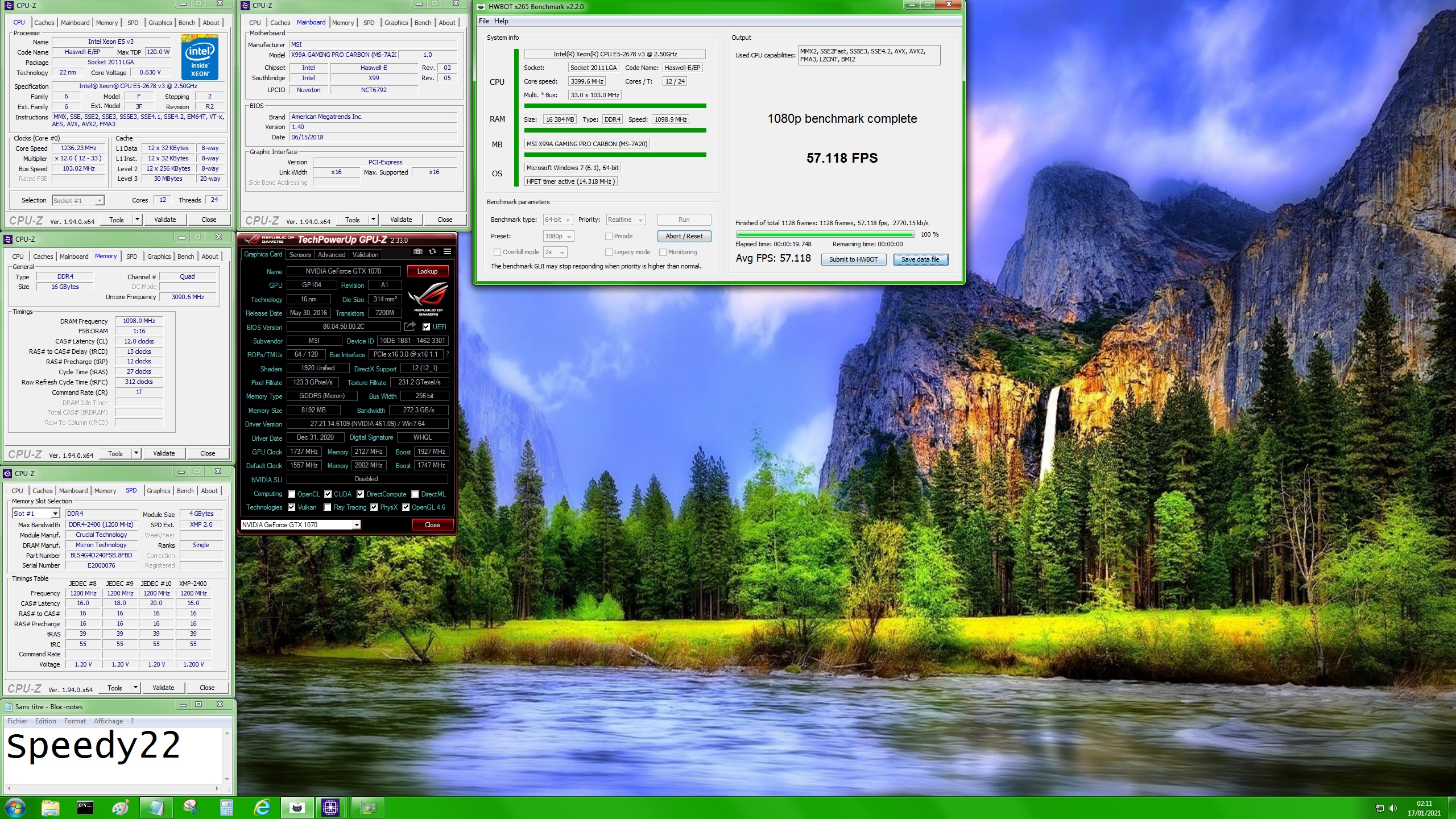
Task: Click Validate in CPU-Z Memory window
Action: pos(164,453)
